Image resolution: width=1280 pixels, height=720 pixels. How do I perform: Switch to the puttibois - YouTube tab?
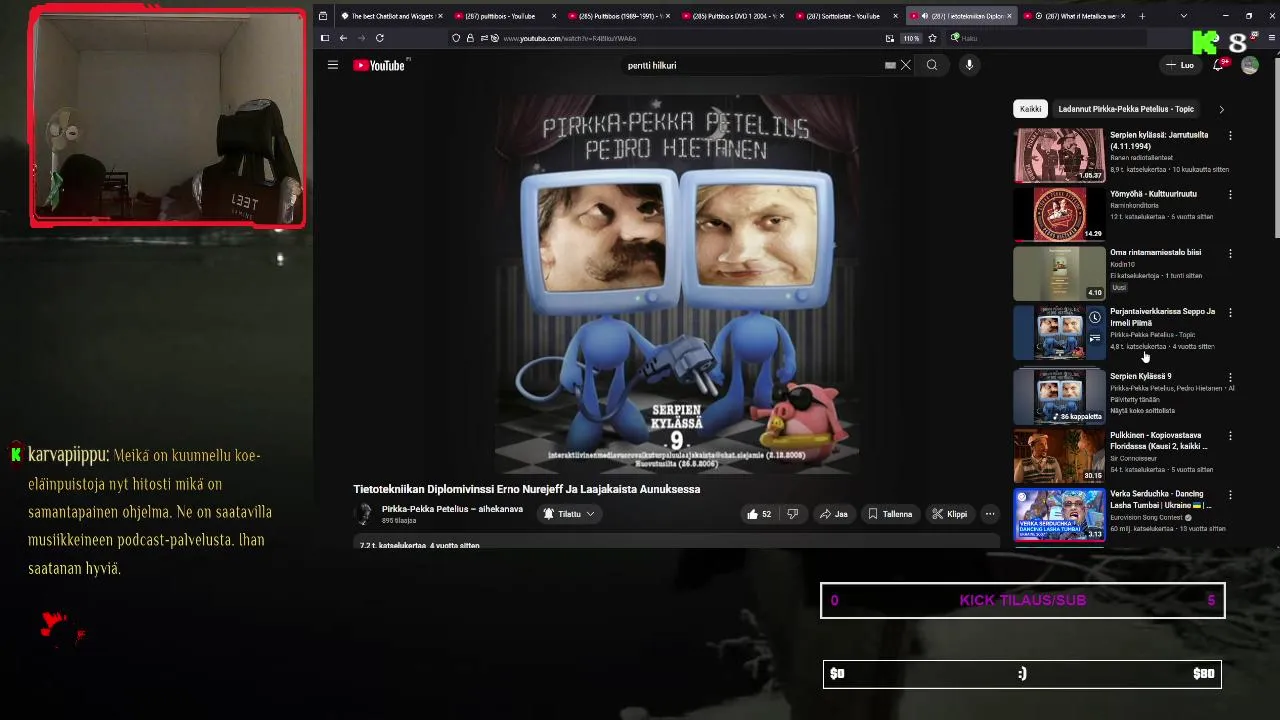pyautogui.click(x=505, y=16)
